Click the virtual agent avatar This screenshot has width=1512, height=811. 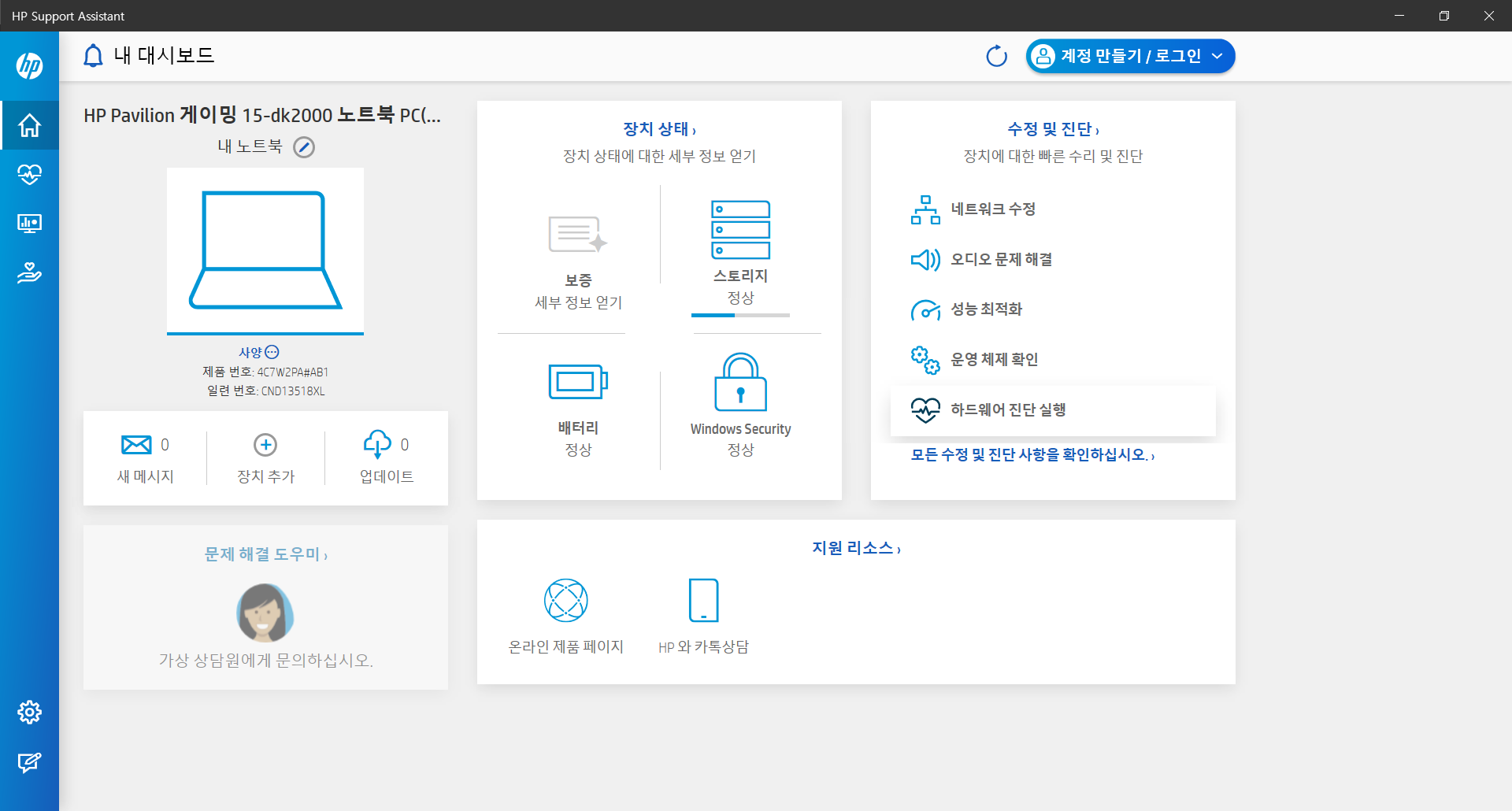(x=265, y=613)
